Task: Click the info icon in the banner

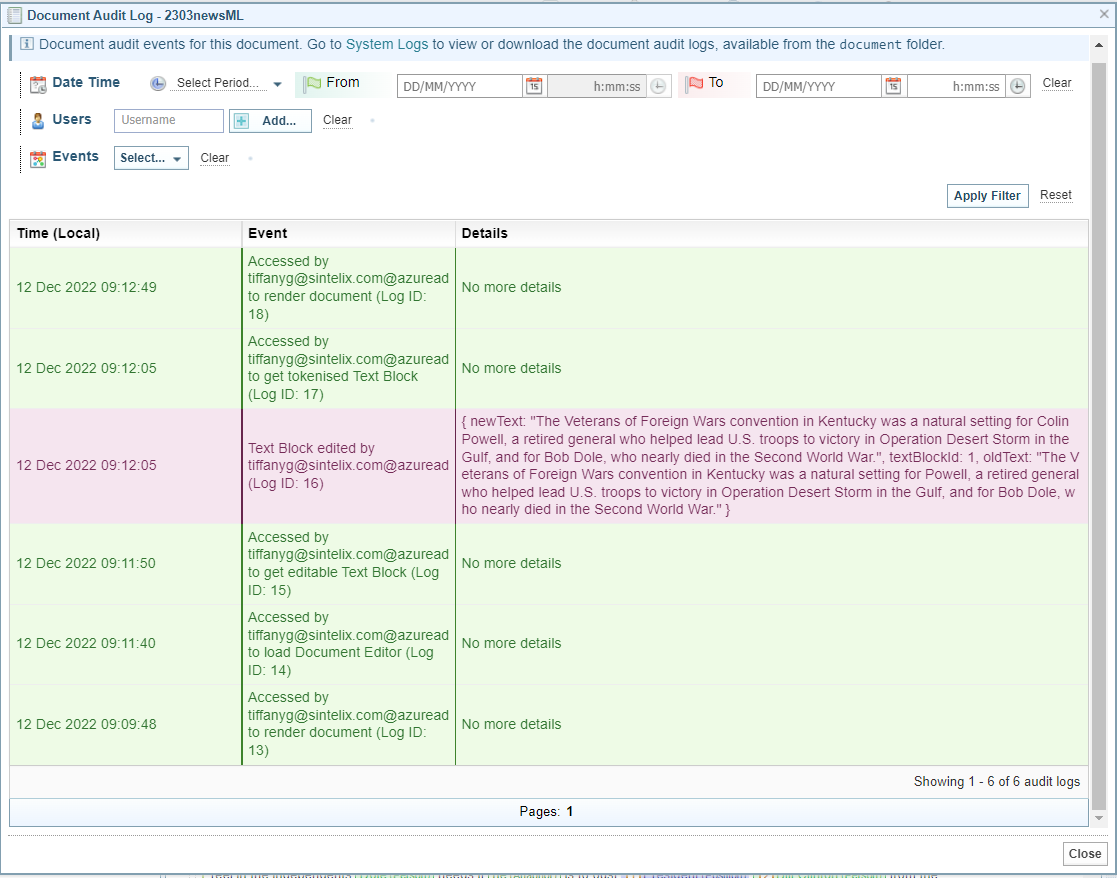Action: click(x=27, y=45)
